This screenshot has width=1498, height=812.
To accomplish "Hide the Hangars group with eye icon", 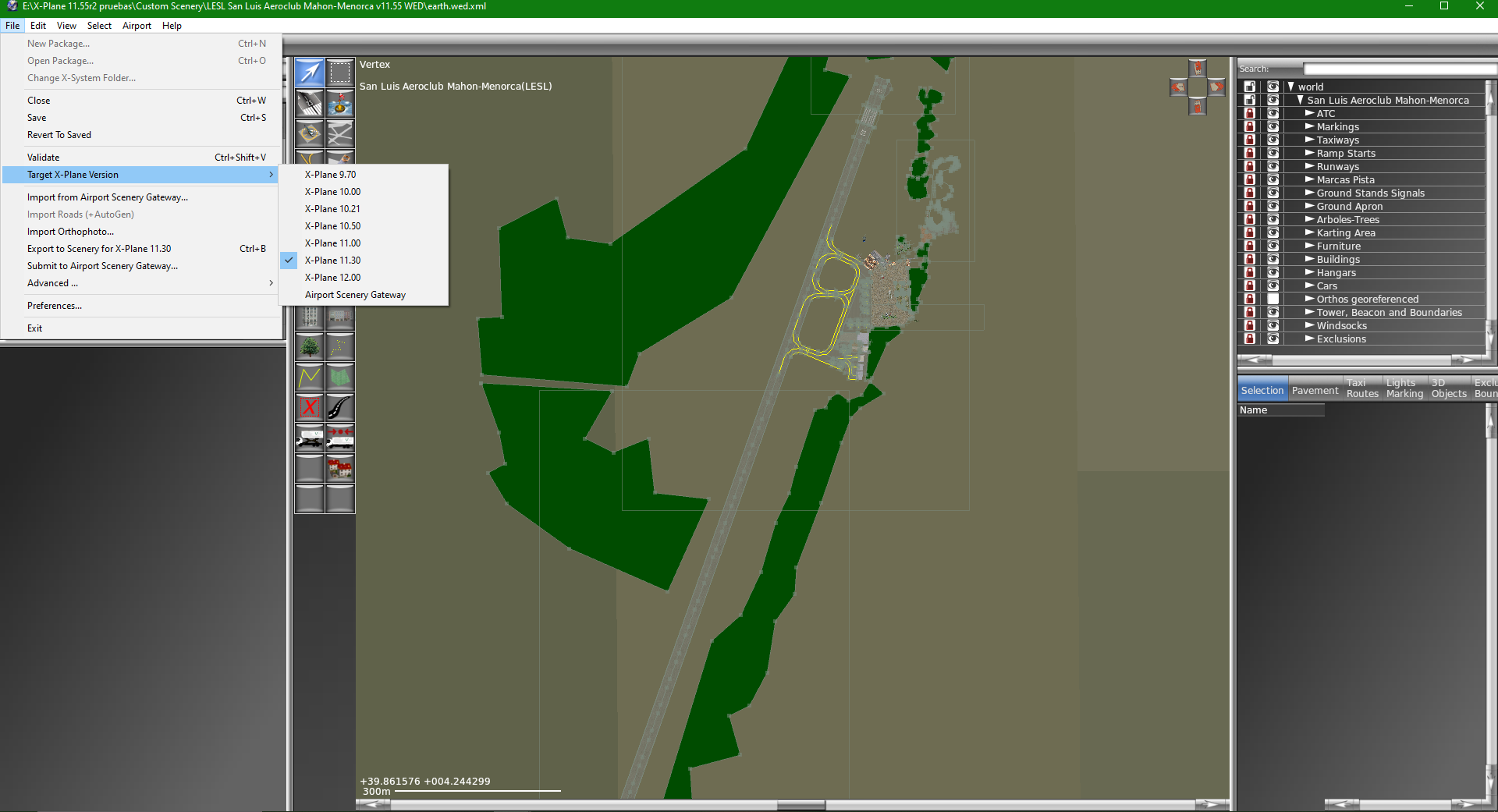I will (1273, 272).
